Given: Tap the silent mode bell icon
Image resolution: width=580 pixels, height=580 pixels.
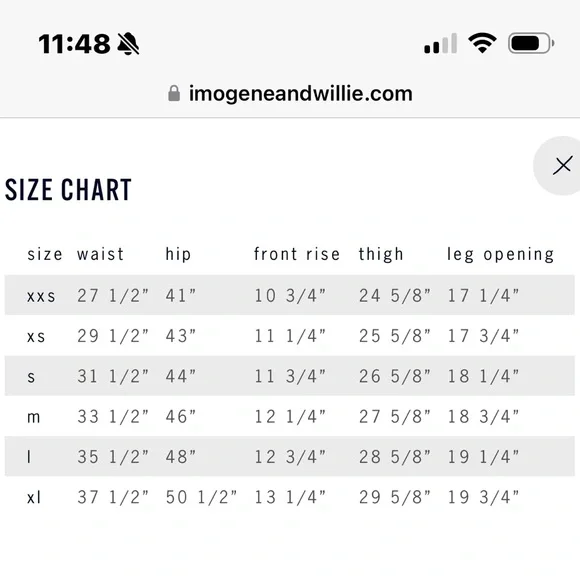Looking at the screenshot, I should point(128,44).
